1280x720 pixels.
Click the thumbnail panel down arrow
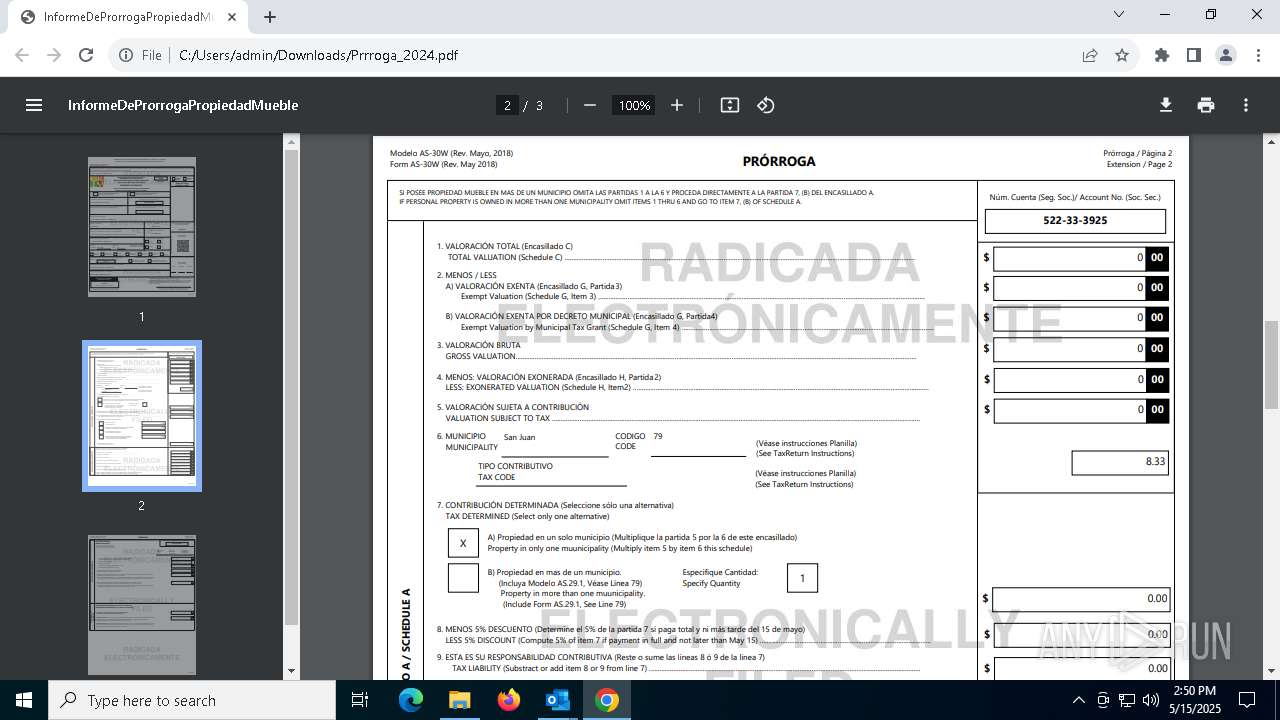(292, 671)
